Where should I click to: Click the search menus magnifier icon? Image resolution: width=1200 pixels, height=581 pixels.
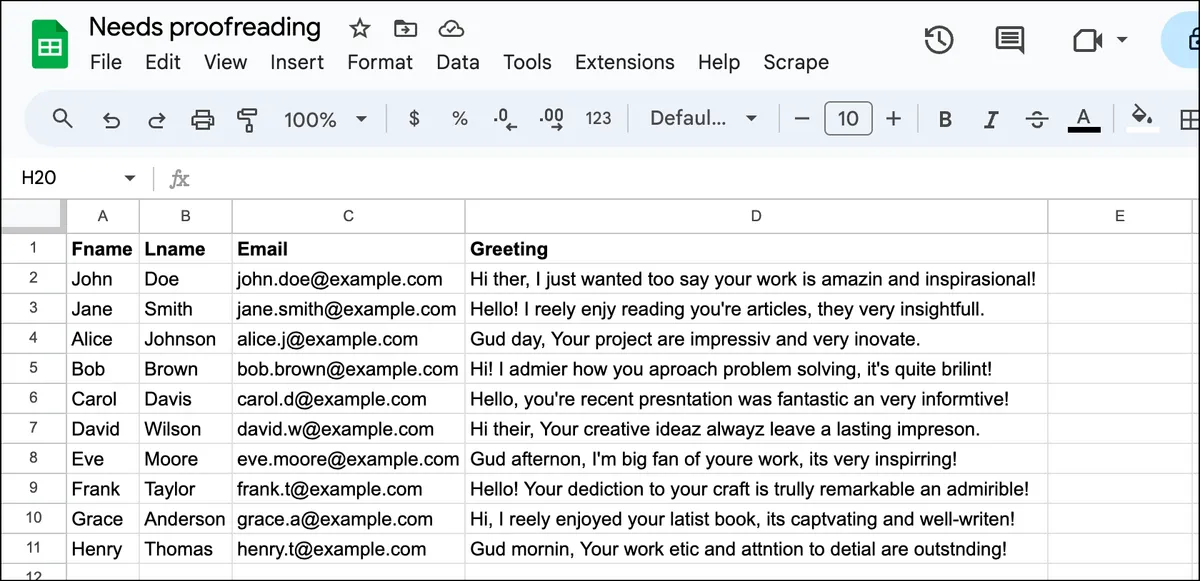coord(62,119)
